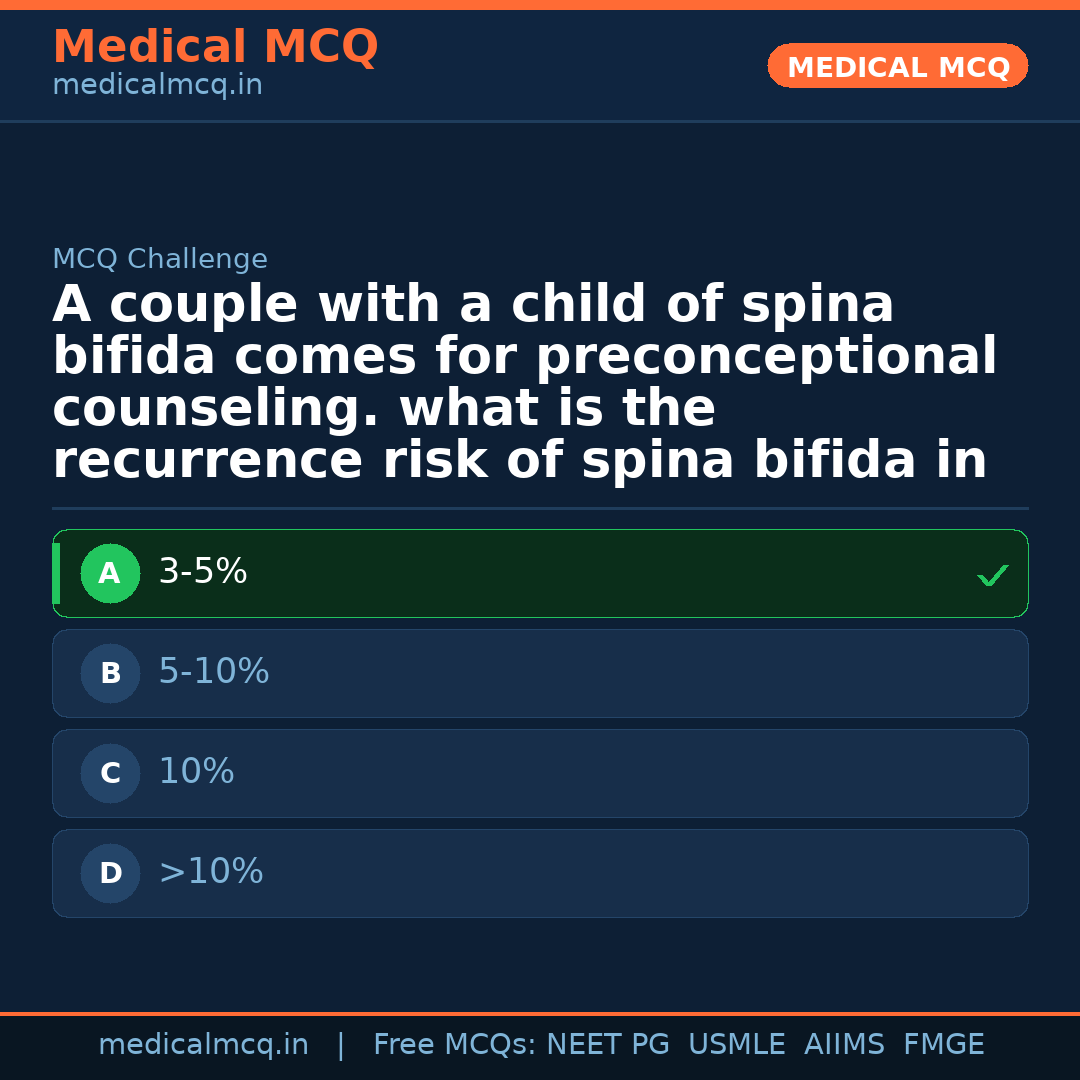Click the MCQ Challenge label
Screen dimensions: 1080x1080
(x=160, y=260)
